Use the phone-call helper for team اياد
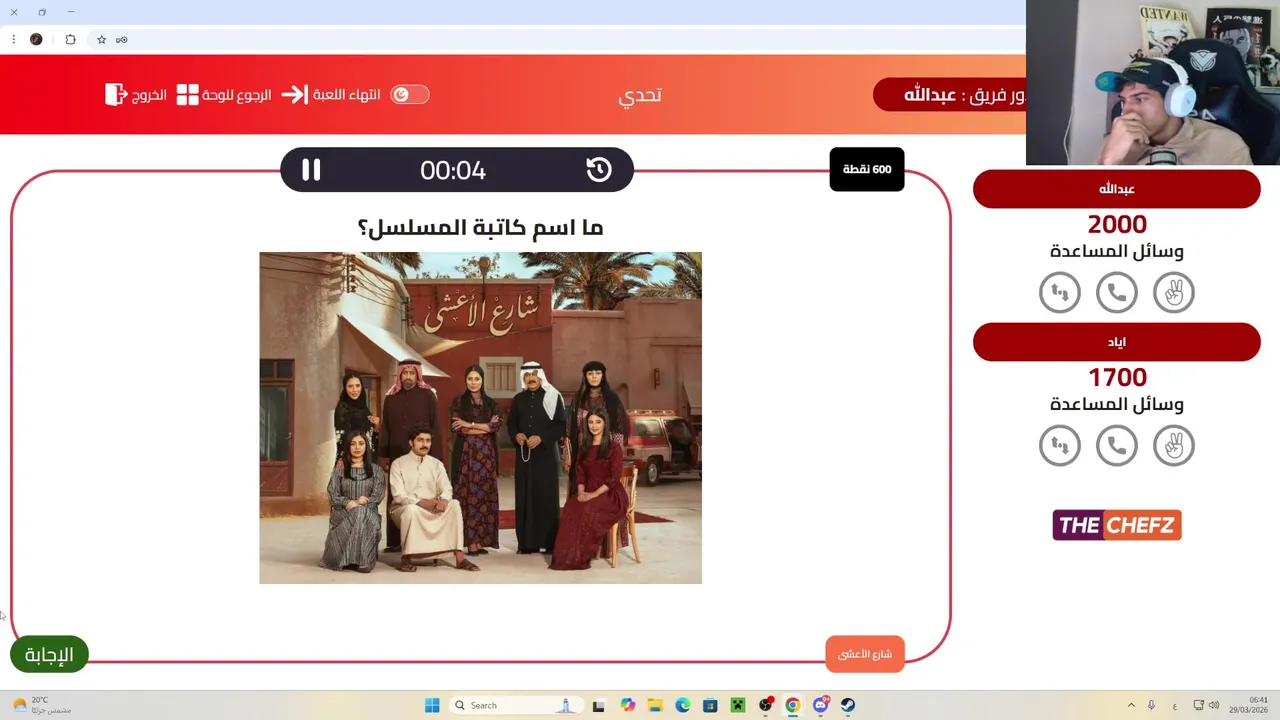 click(x=1117, y=446)
